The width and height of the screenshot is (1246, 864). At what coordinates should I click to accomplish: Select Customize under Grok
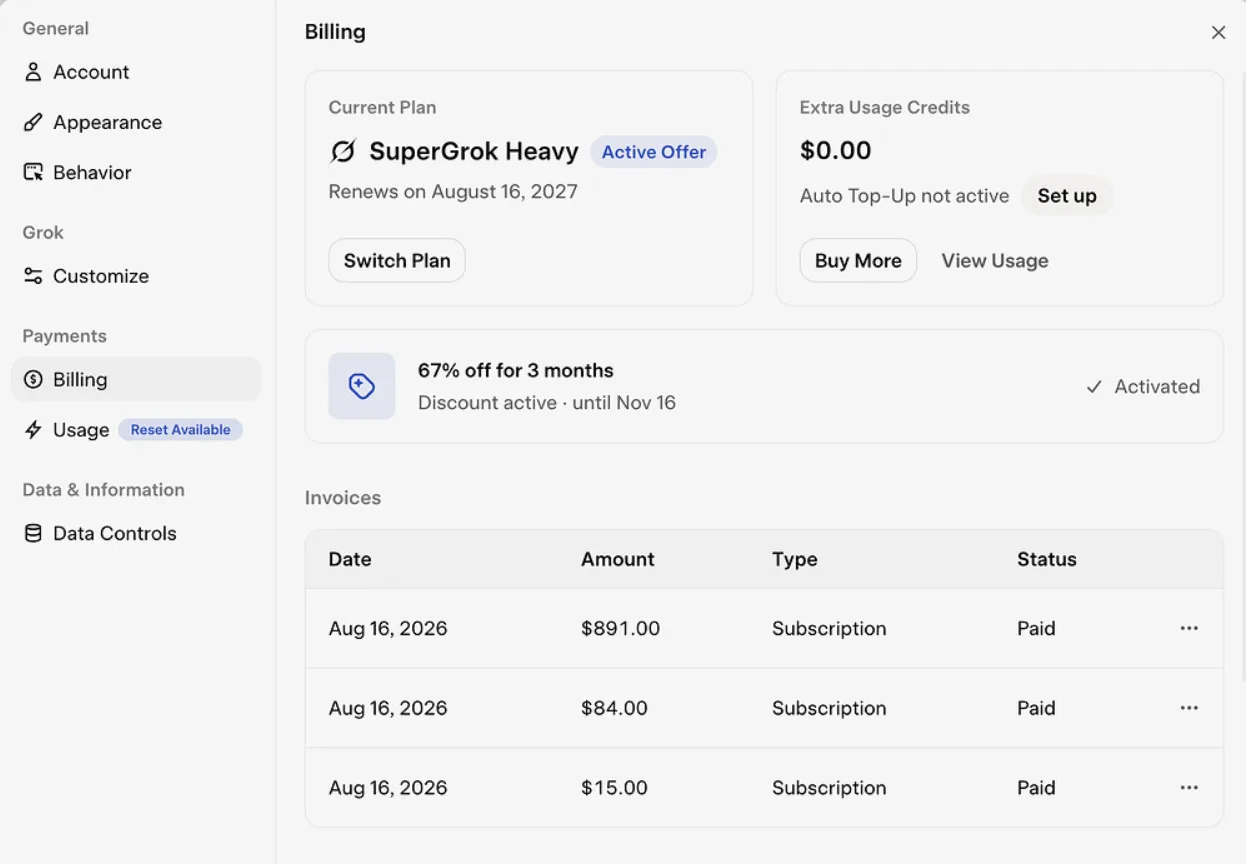136,276
